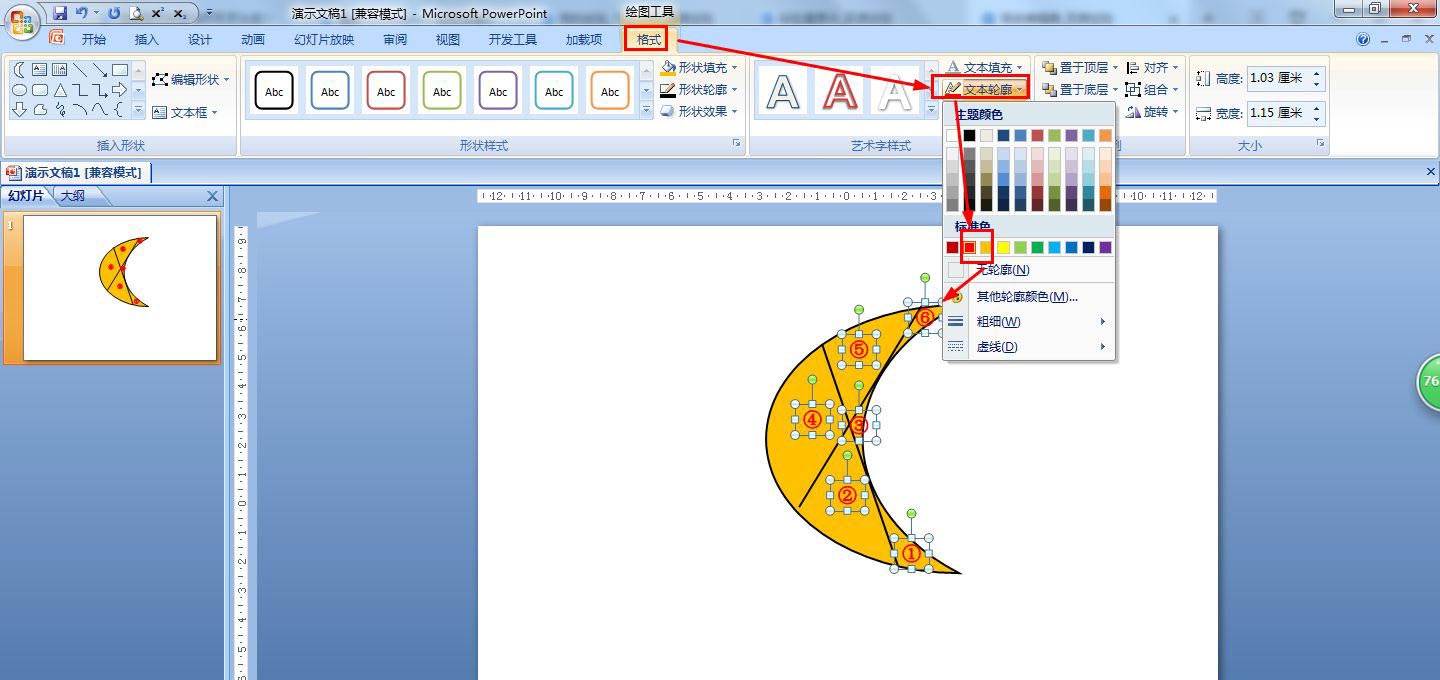Image resolution: width=1440 pixels, height=680 pixels.
Task: Open the Office button menu
Action: pyautogui.click(x=22, y=20)
